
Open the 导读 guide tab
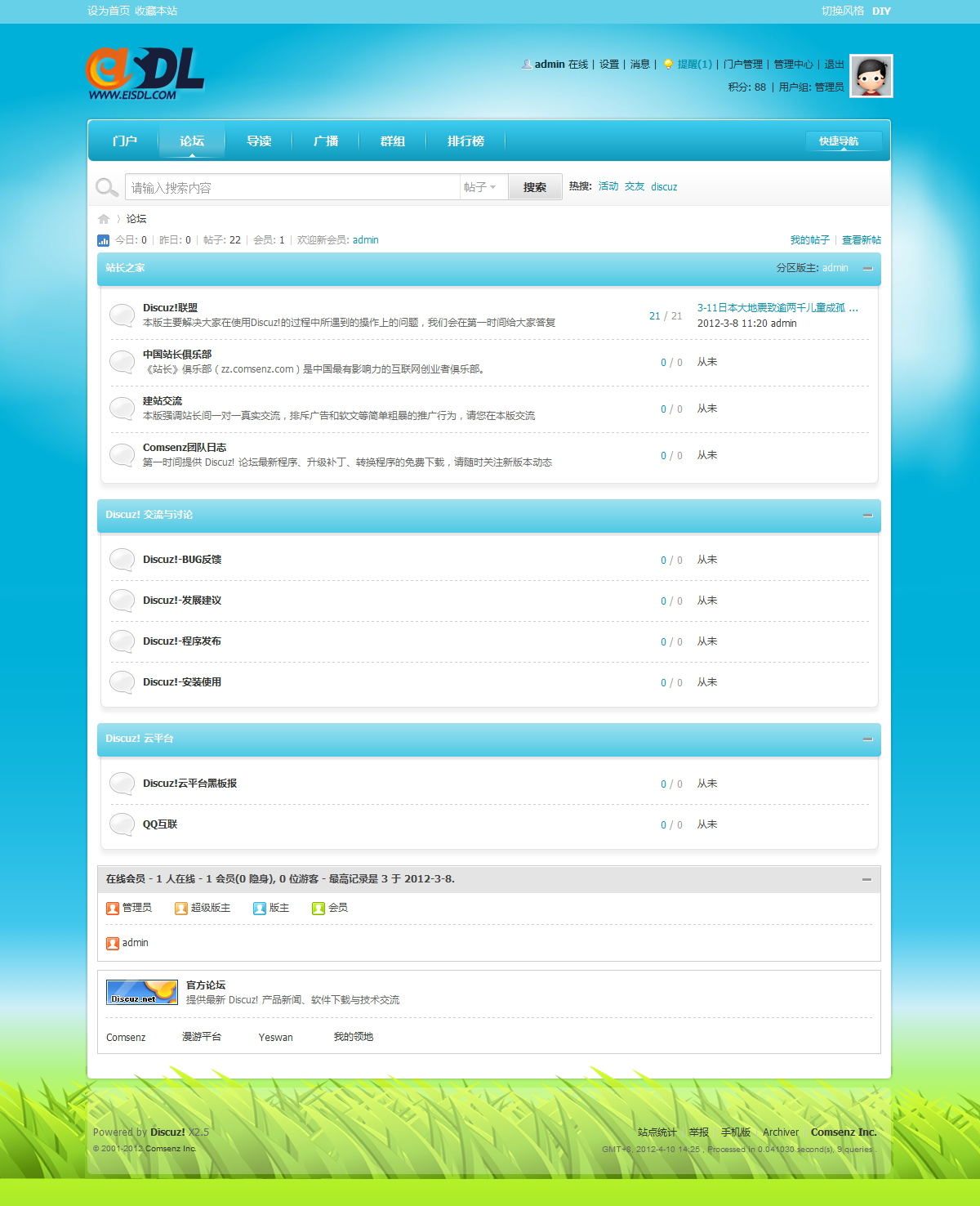(259, 141)
